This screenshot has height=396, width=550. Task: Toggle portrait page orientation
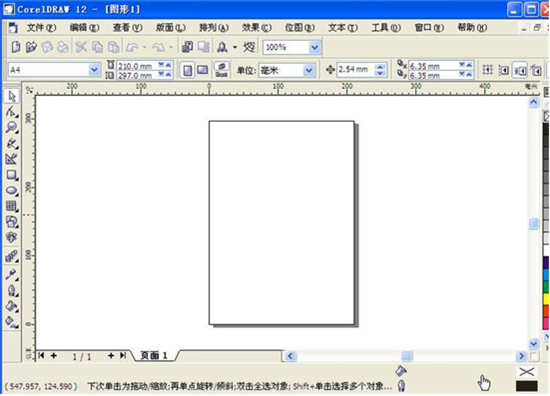click(x=188, y=70)
